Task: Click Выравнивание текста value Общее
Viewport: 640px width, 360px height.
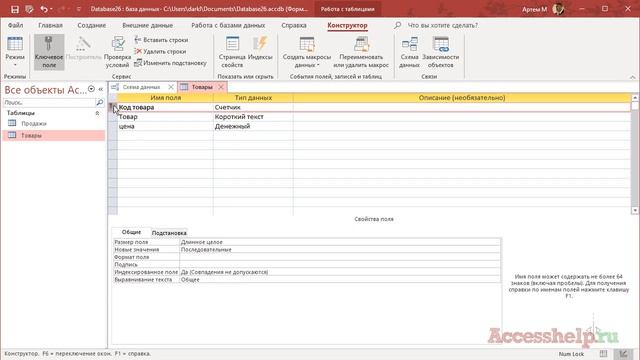Action: (x=340, y=280)
